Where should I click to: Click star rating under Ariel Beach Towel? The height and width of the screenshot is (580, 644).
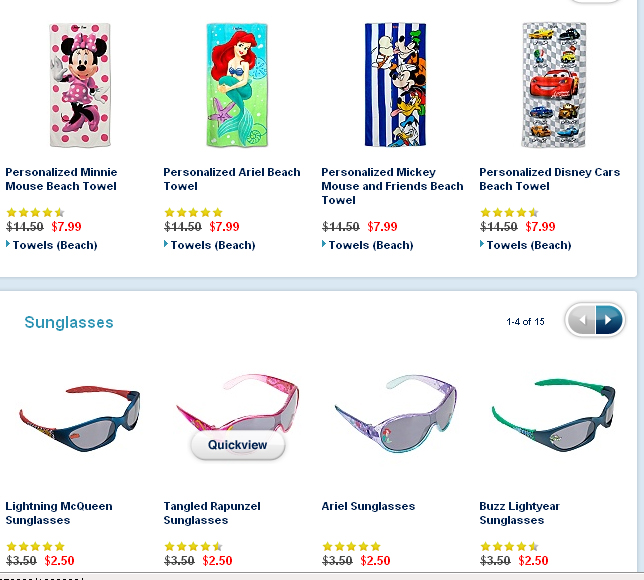[x=193, y=212]
